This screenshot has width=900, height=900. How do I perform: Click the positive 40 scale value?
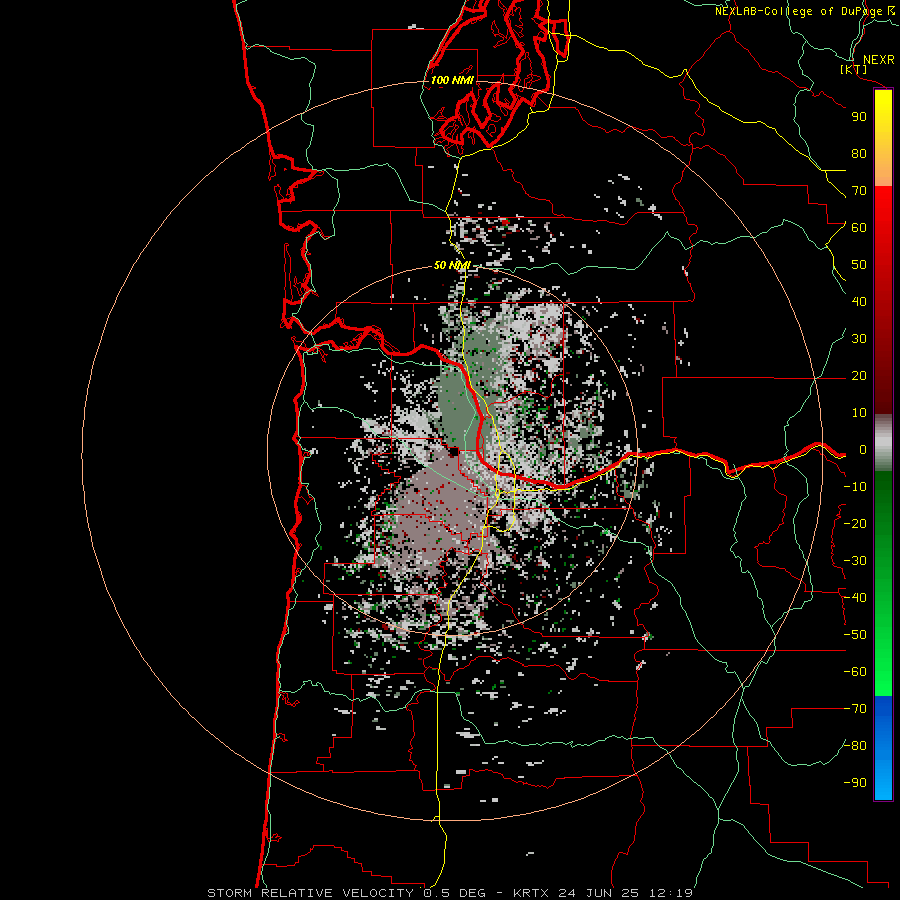click(859, 302)
